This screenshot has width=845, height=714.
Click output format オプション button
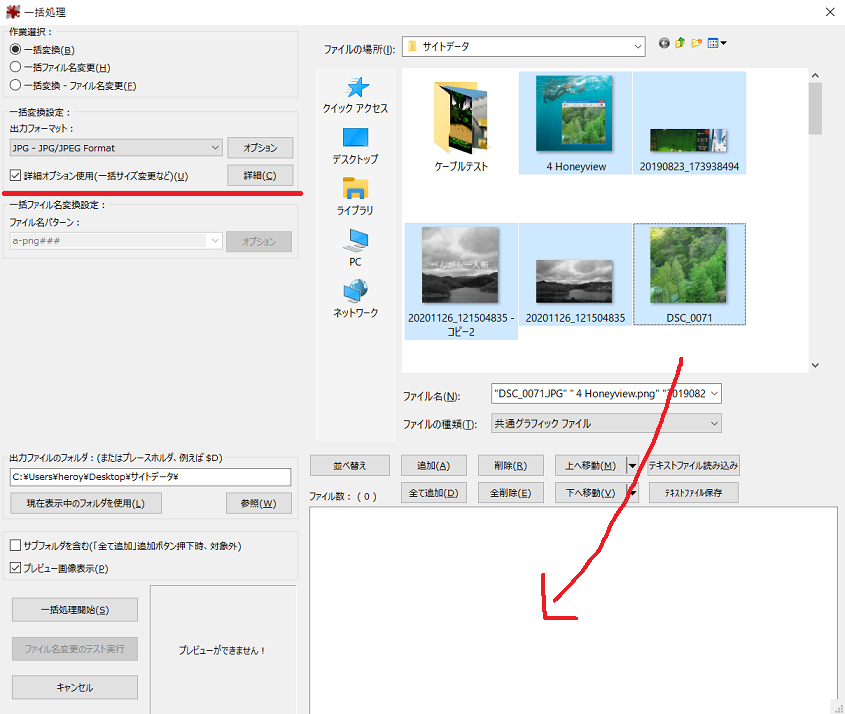[260, 148]
